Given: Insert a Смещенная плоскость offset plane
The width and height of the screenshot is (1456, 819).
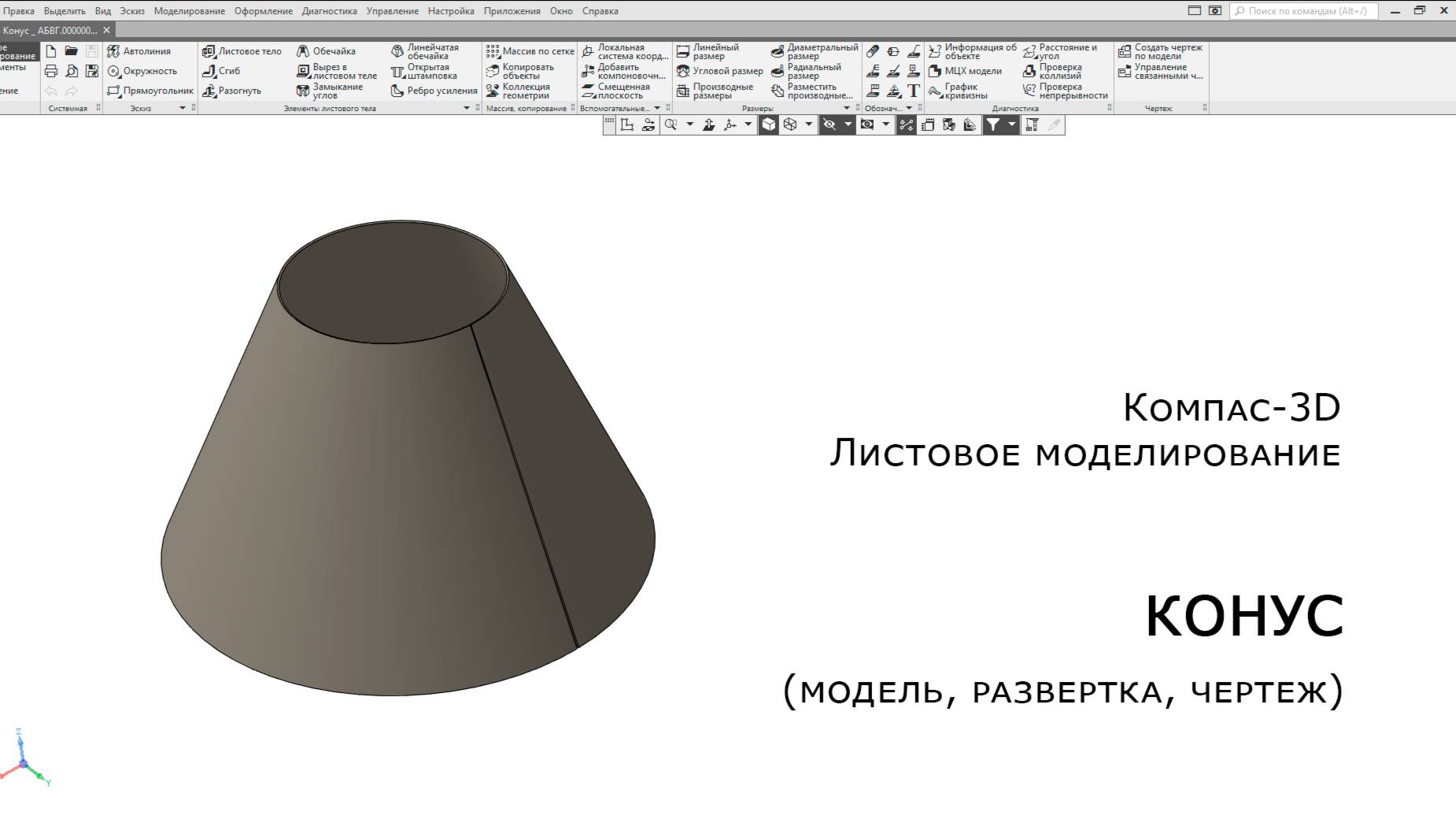Looking at the screenshot, I should [x=615, y=91].
